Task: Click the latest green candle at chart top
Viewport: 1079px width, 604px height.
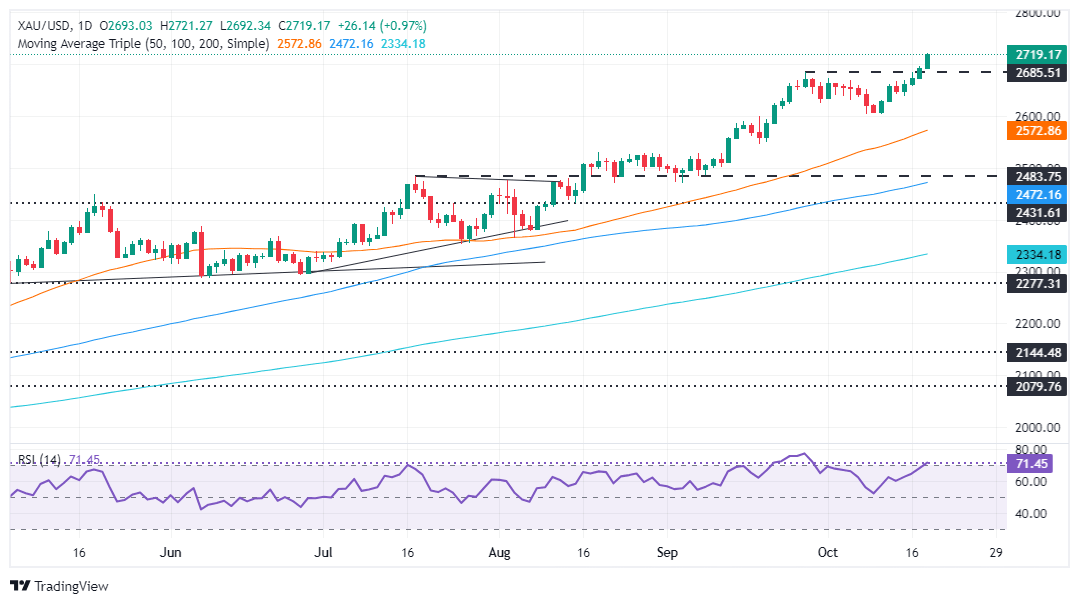Action: (928, 61)
